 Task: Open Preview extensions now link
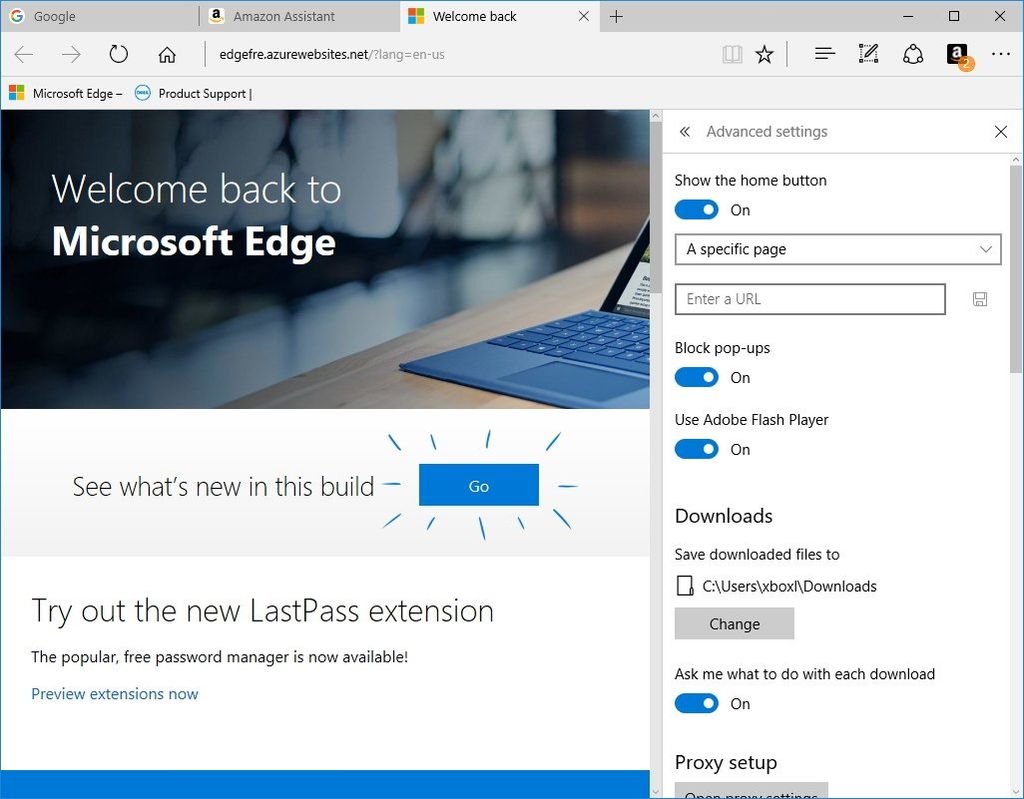click(114, 693)
